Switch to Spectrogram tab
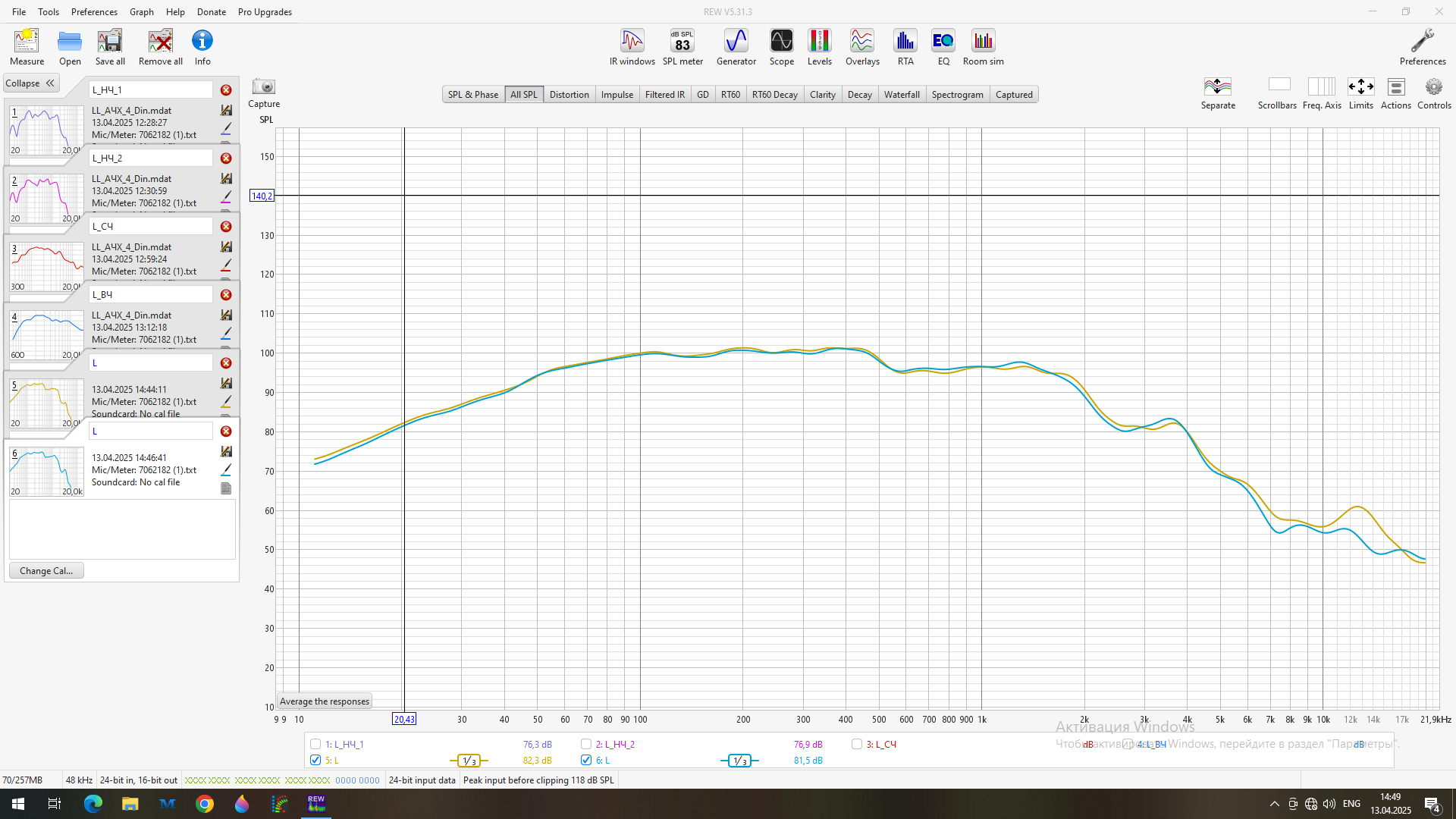The height and width of the screenshot is (819, 1456). (x=957, y=95)
